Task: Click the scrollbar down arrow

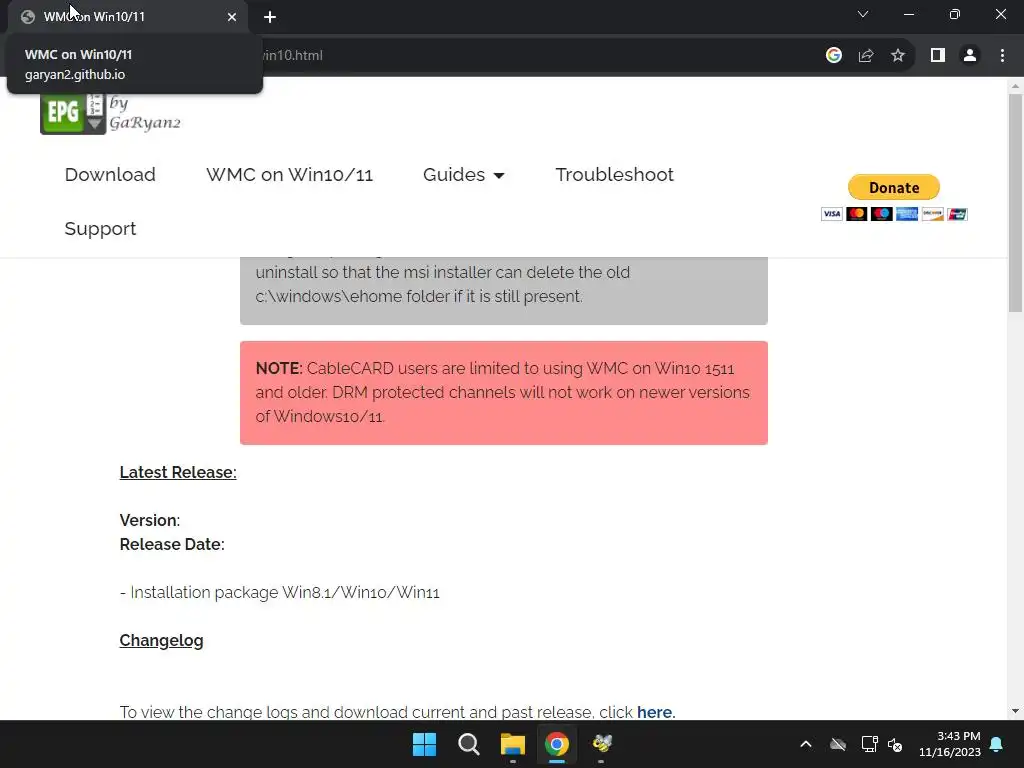Action: click(x=1015, y=711)
